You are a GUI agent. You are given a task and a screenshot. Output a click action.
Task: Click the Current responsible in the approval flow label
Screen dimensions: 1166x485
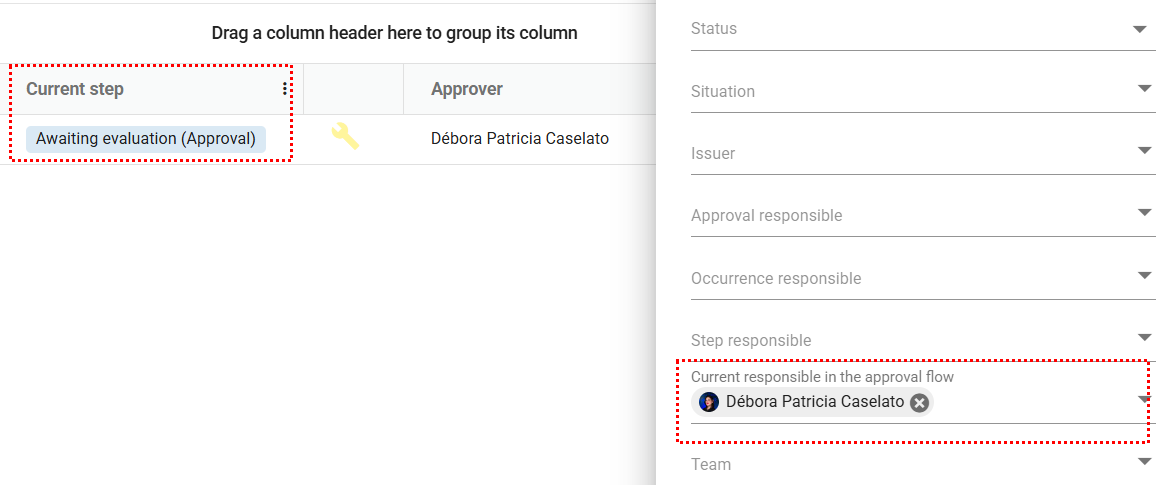click(x=822, y=377)
